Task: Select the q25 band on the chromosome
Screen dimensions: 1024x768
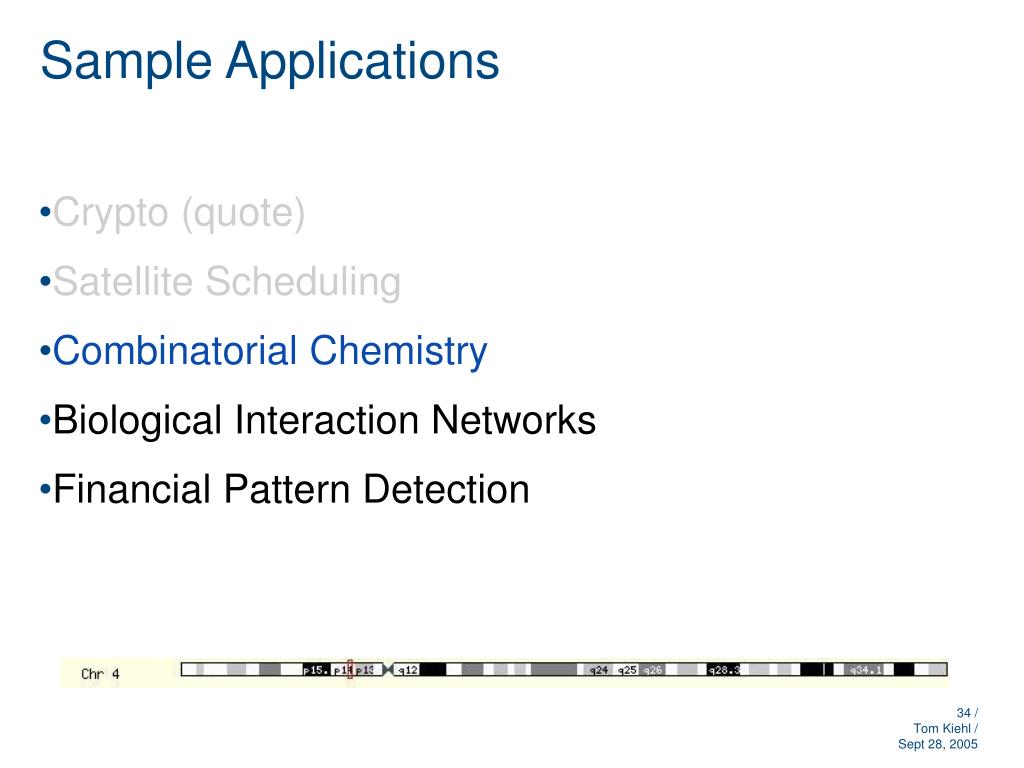Action: click(x=626, y=669)
